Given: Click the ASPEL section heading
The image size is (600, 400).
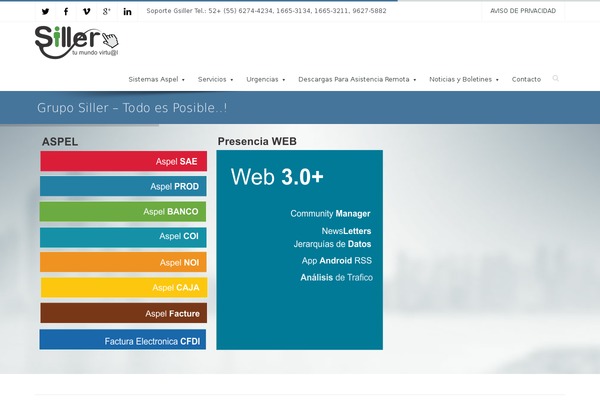Looking at the screenshot, I should pyautogui.click(x=60, y=142).
